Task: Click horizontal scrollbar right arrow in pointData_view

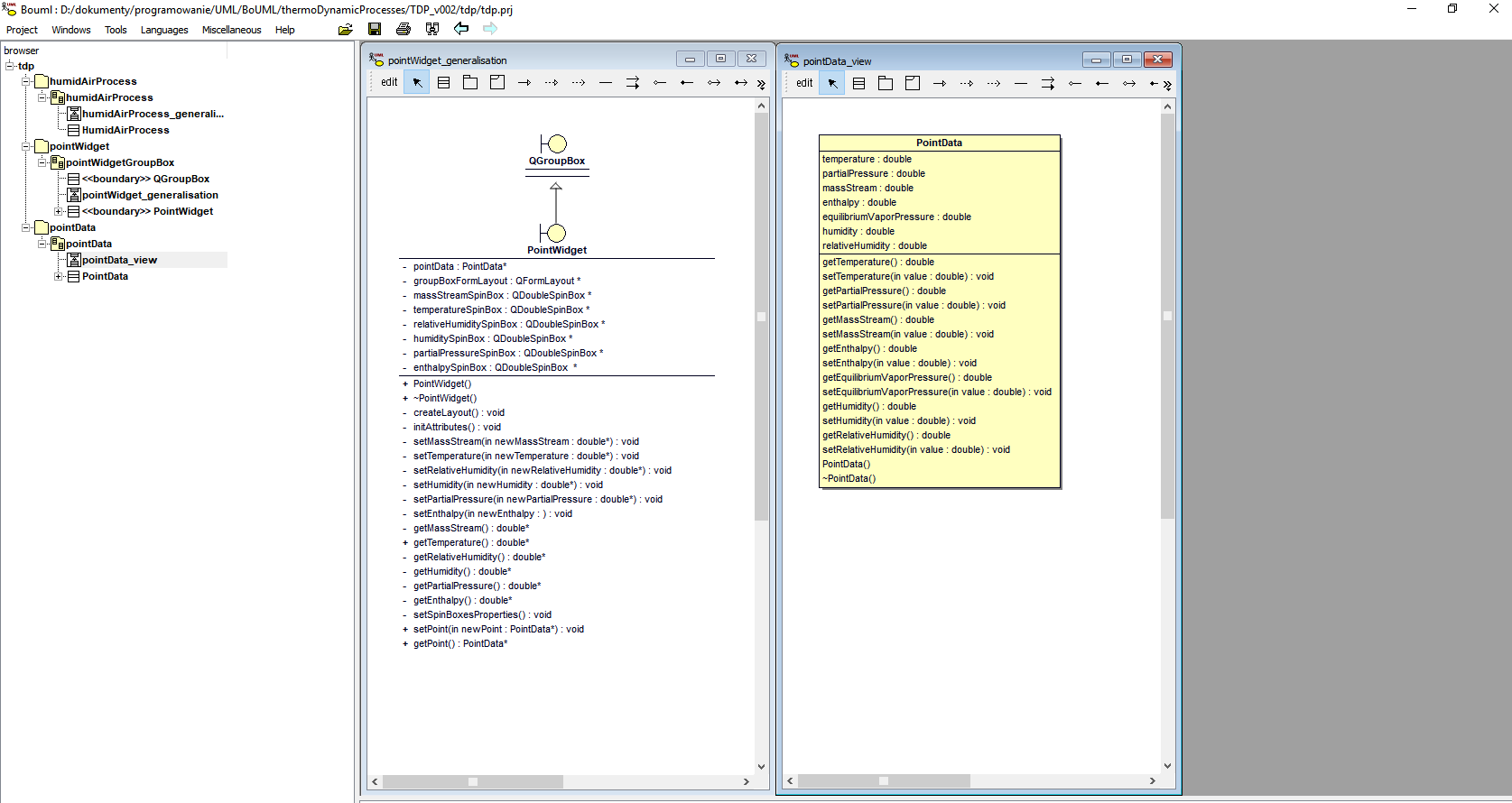Action: [x=1153, y=781]
